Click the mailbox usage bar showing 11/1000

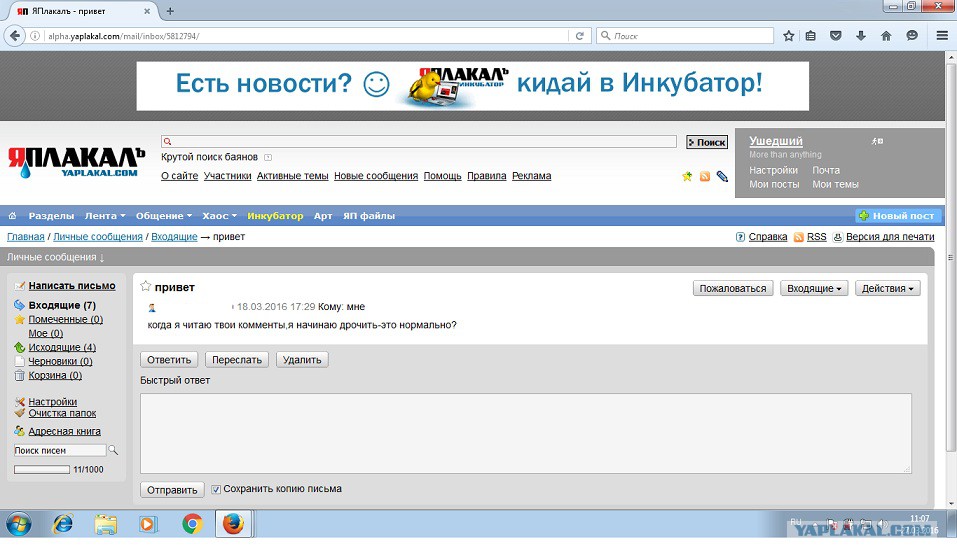[42, 470]
